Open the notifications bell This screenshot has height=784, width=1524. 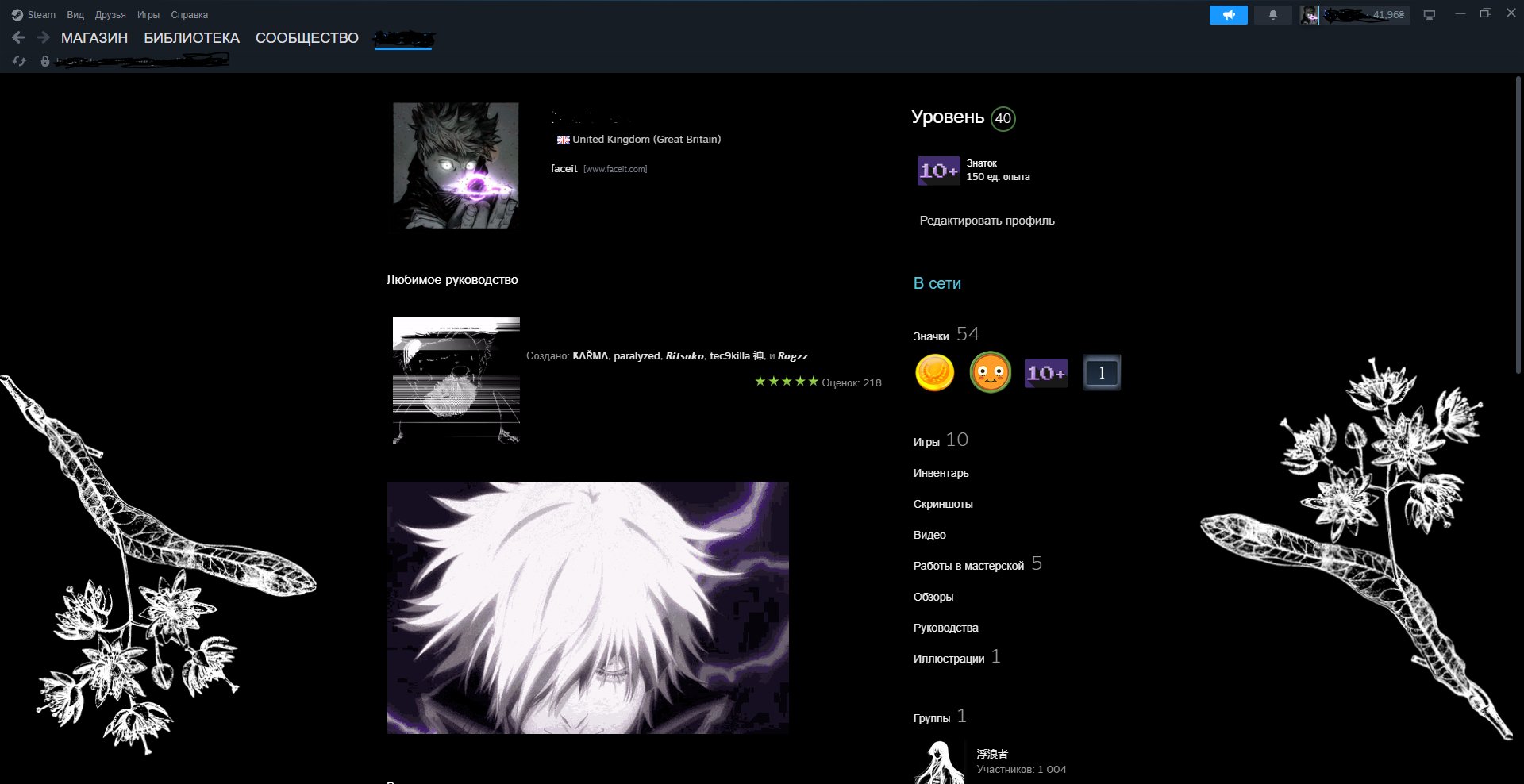pyautogui.click(x=1272, y=15)
